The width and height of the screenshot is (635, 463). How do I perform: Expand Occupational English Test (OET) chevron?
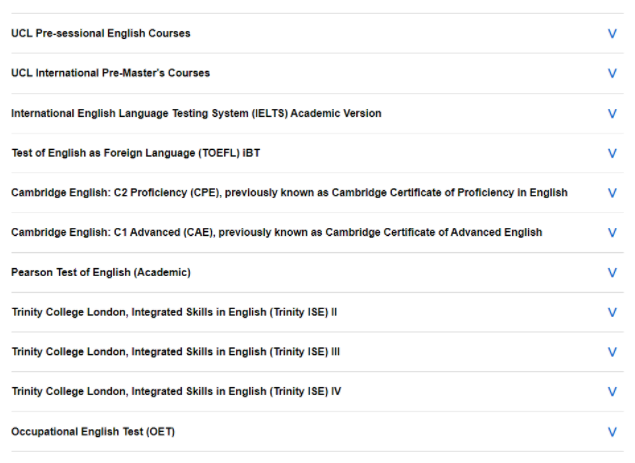(612, 432)
